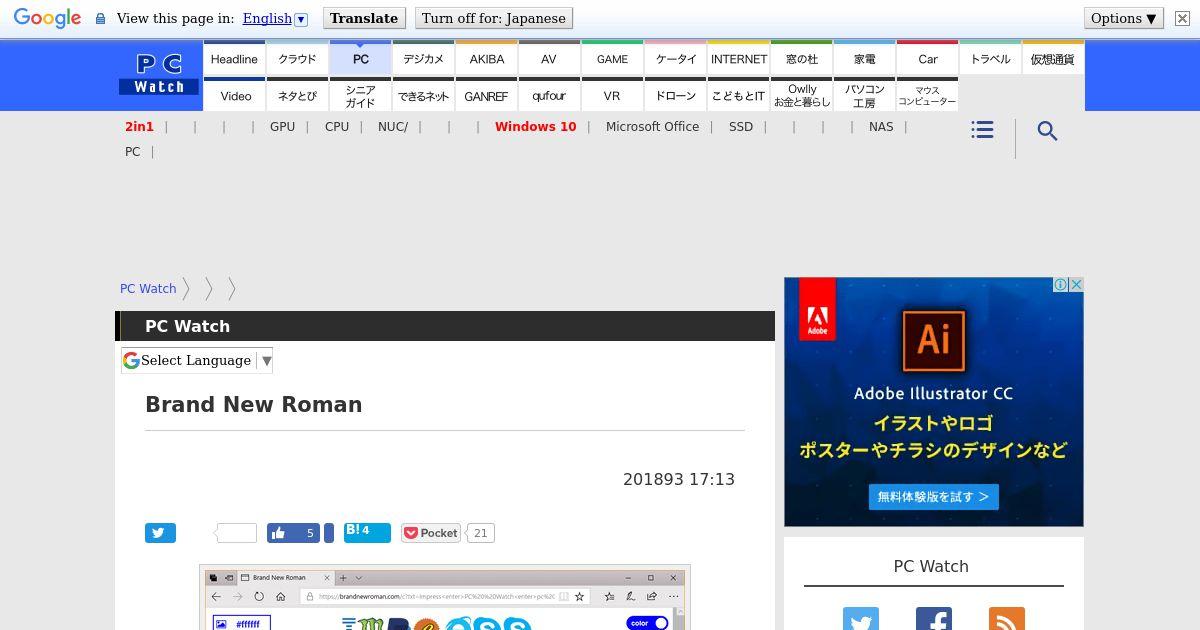Open the 仮想通貨 tab

(x=1053, y=59)
